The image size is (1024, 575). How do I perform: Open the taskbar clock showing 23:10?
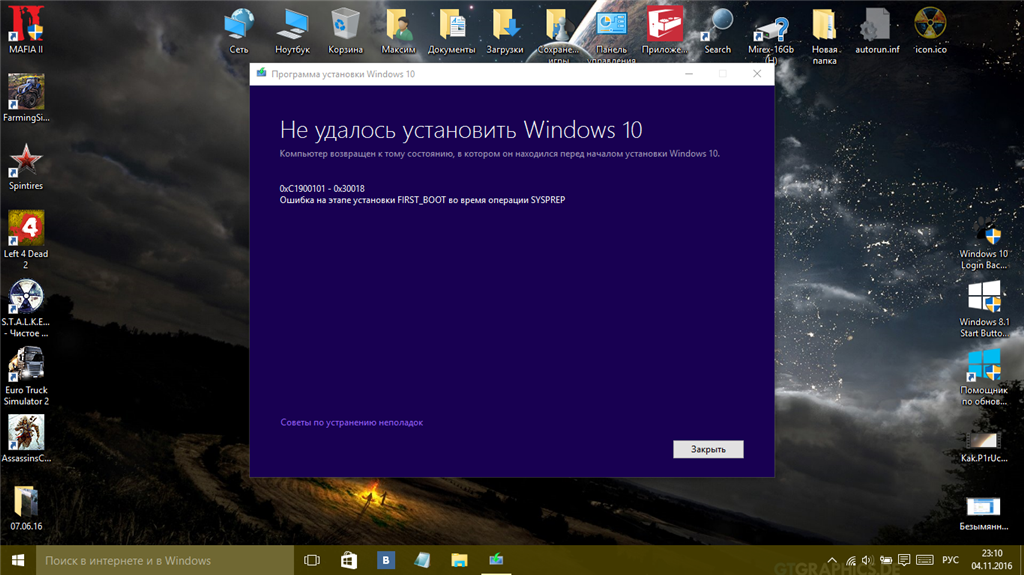[991, 560]
